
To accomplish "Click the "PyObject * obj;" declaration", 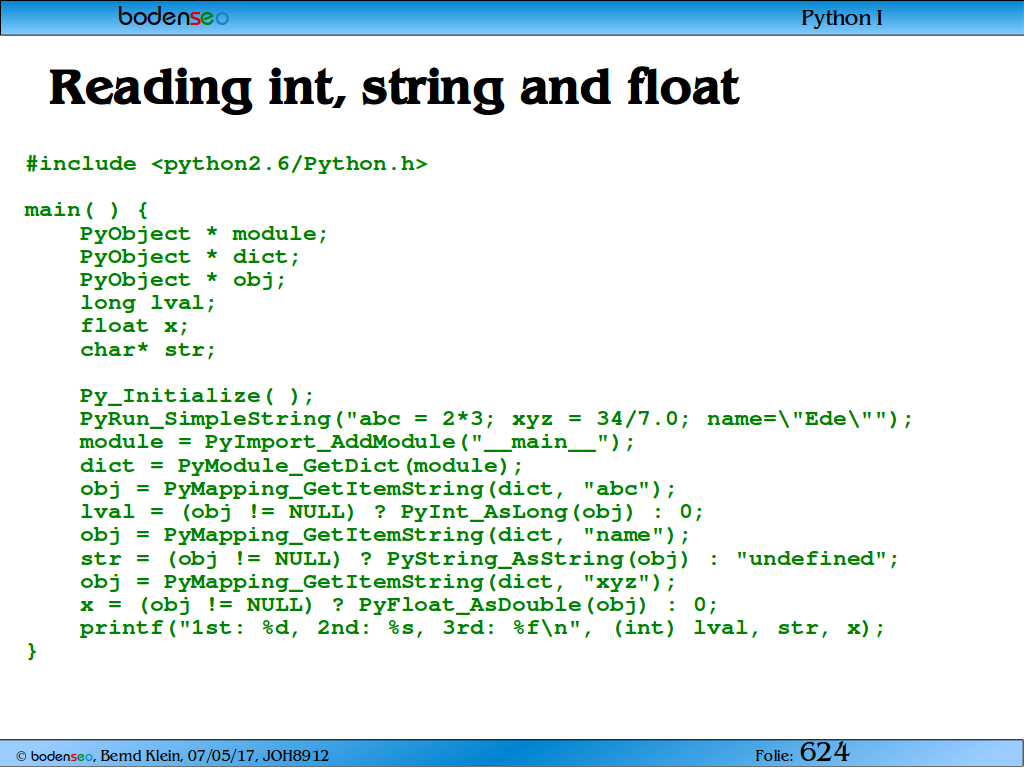I will (183, 280).
